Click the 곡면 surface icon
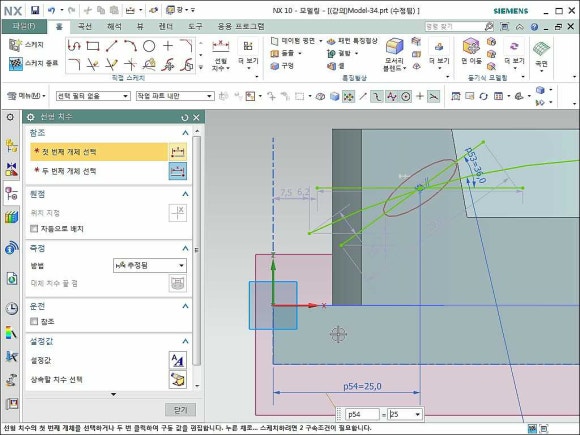 541,49
